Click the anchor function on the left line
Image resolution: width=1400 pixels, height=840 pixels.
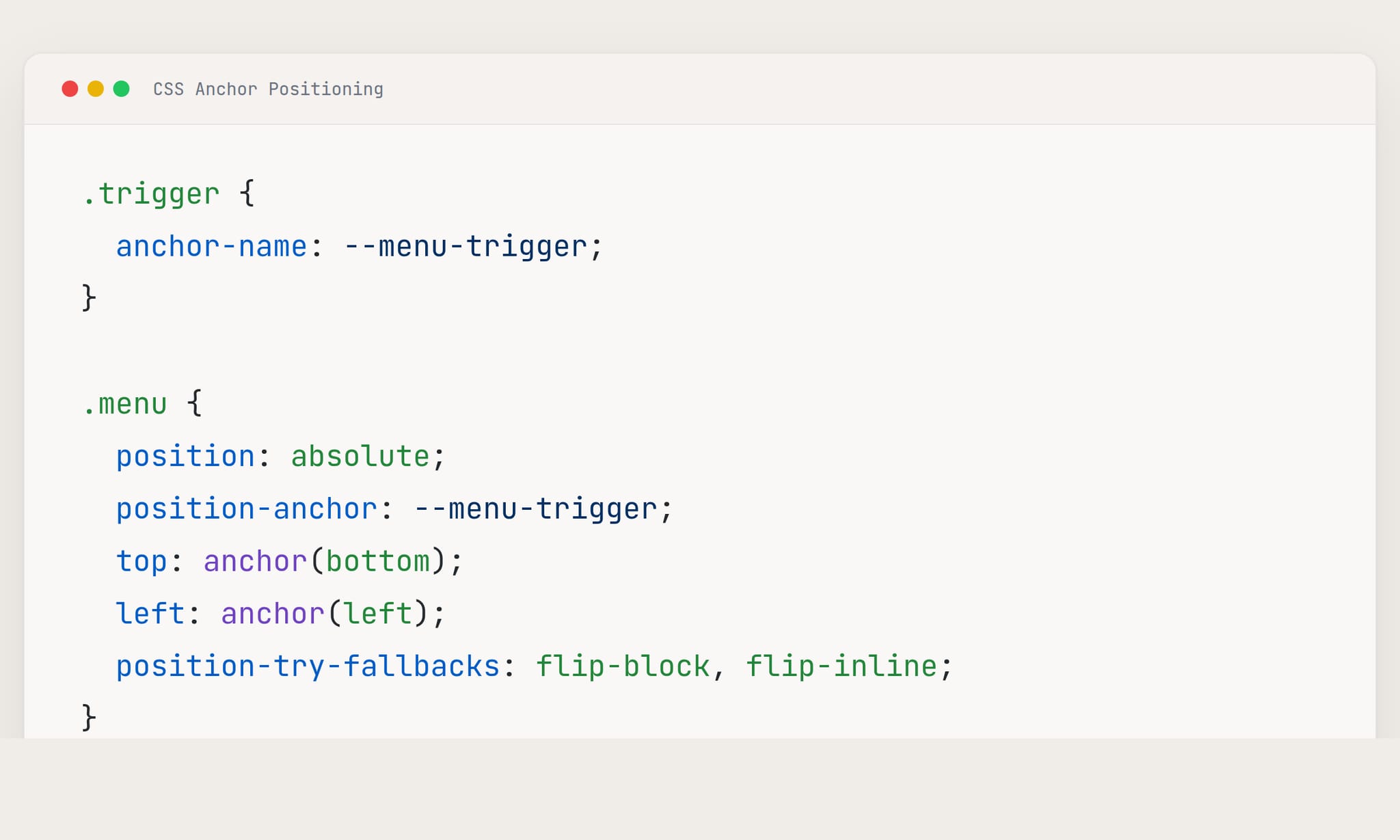tap(272, 614)
